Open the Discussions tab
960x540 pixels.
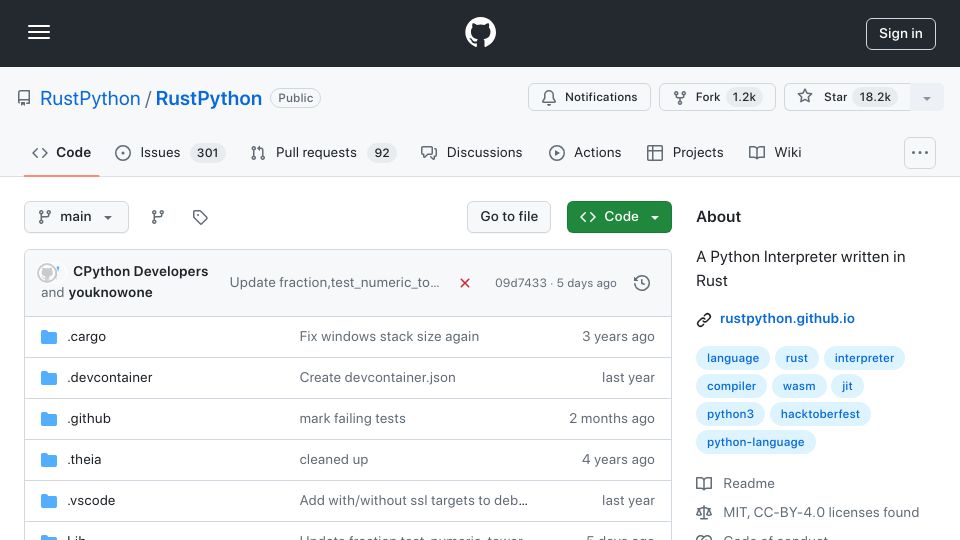(471, 152)
